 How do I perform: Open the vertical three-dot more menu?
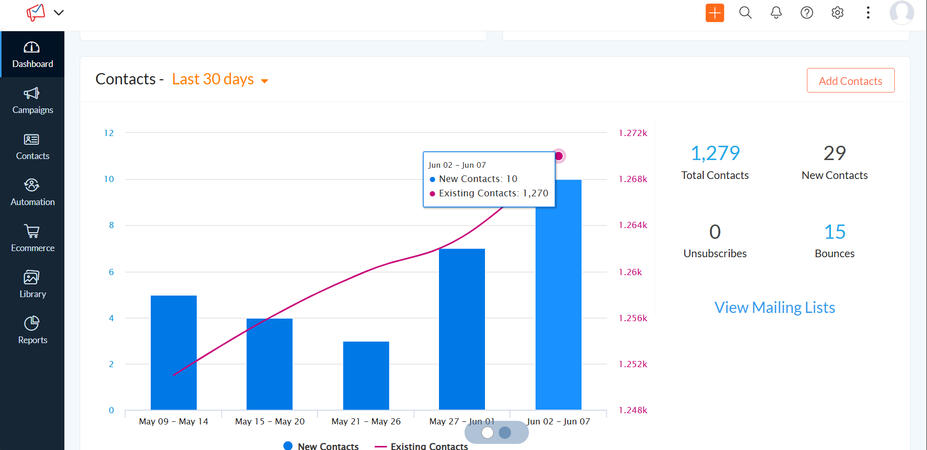pyautogui.click(x=867, y=13)
